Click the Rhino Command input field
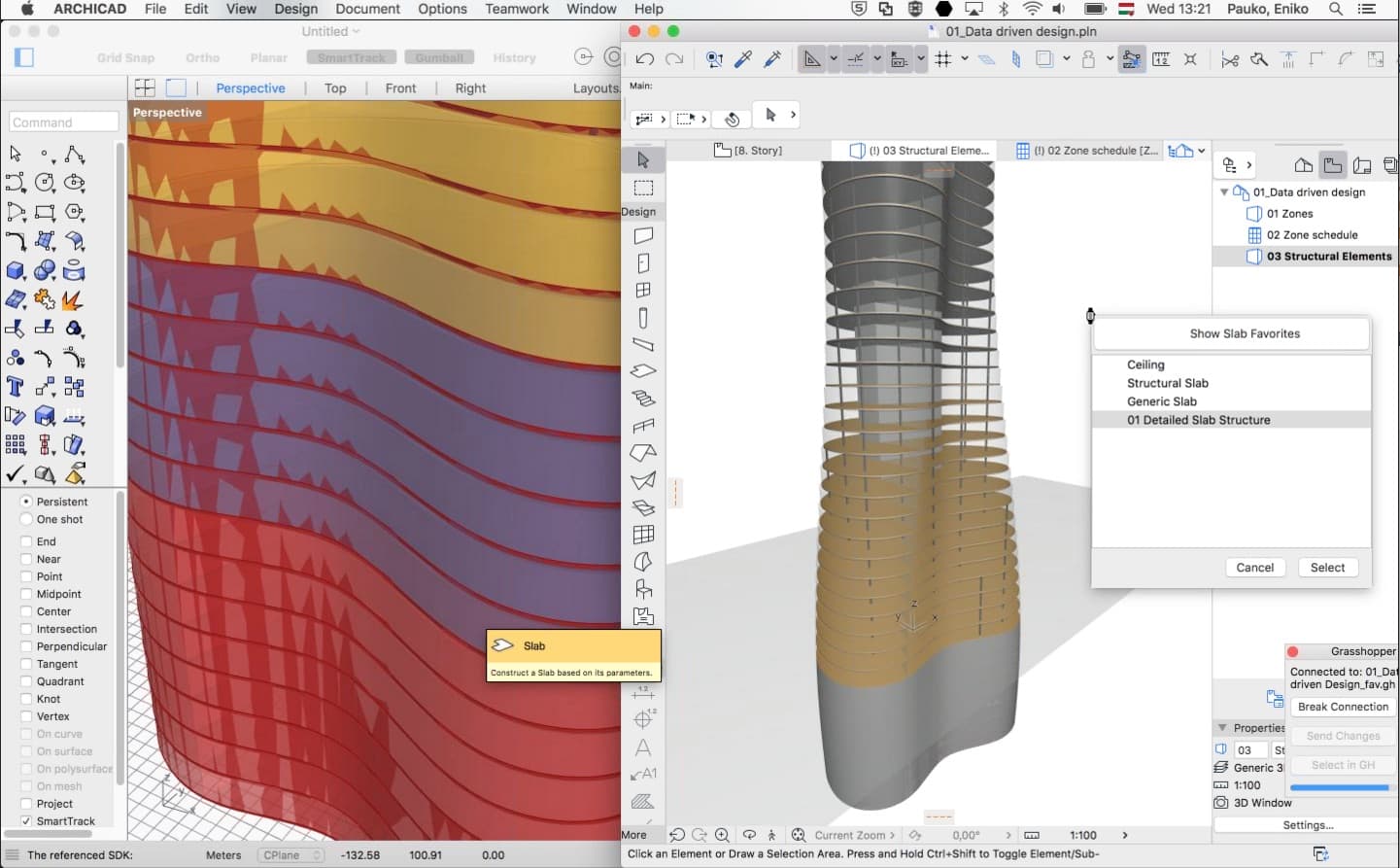1400x868 pixels. point(63,122)
